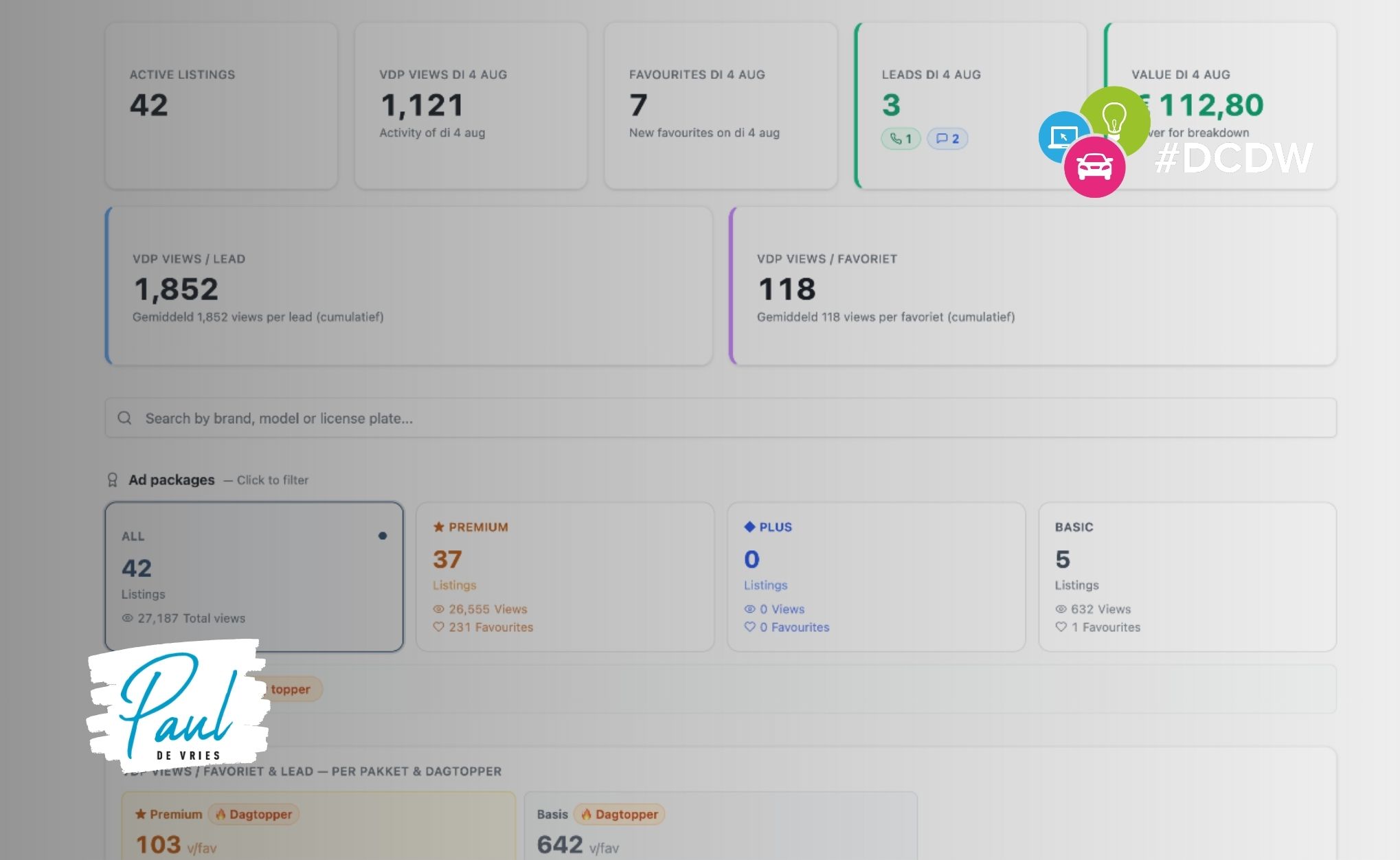The image size is (1400, 860).
Task: Click the Premium Dagtopper 103 v/fav card
Action: pos(319,826)
